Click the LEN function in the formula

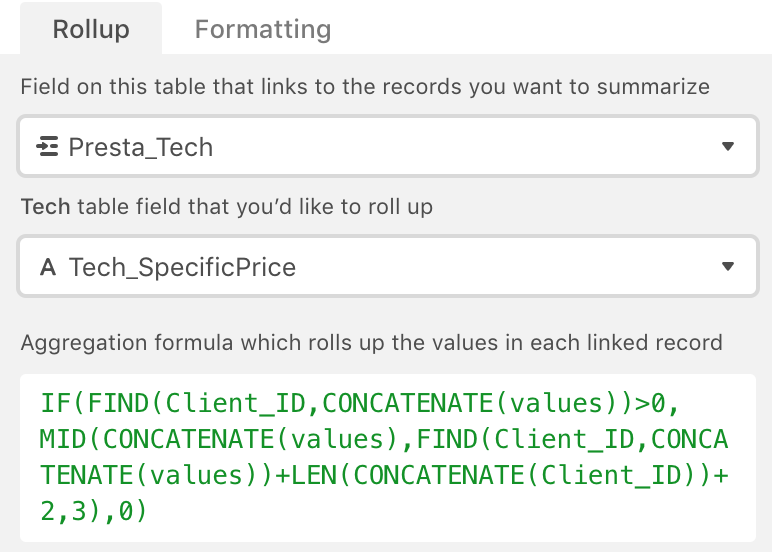point(314,475)
